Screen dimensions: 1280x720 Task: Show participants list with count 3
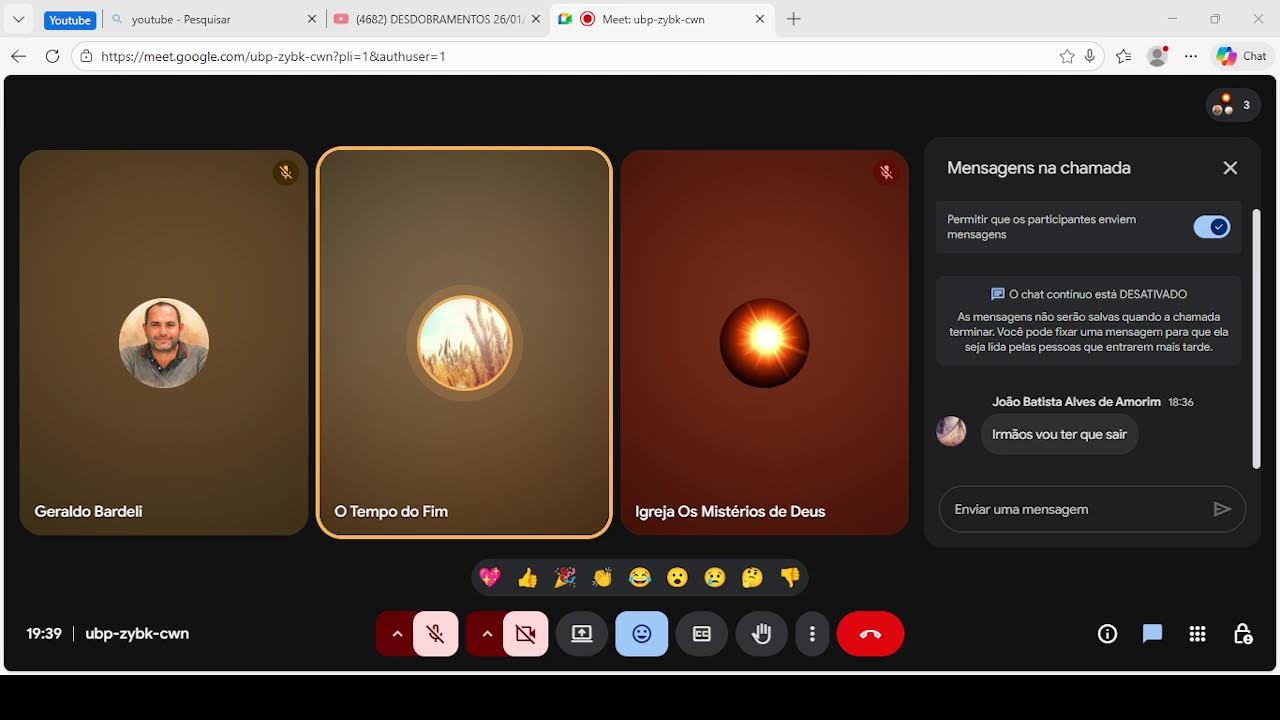1233,104
